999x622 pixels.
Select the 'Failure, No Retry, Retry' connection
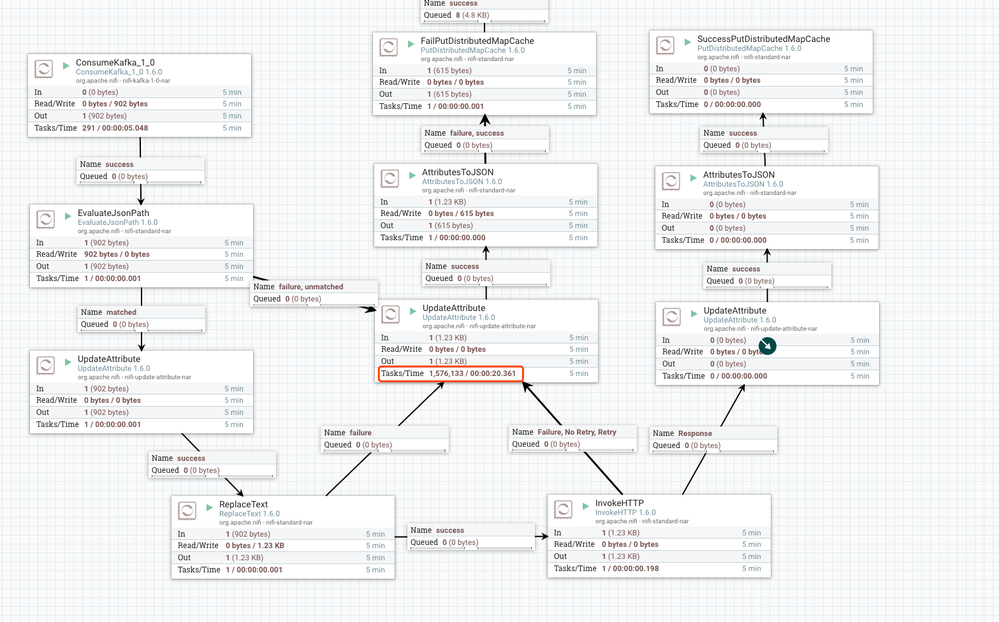[573, 438]
